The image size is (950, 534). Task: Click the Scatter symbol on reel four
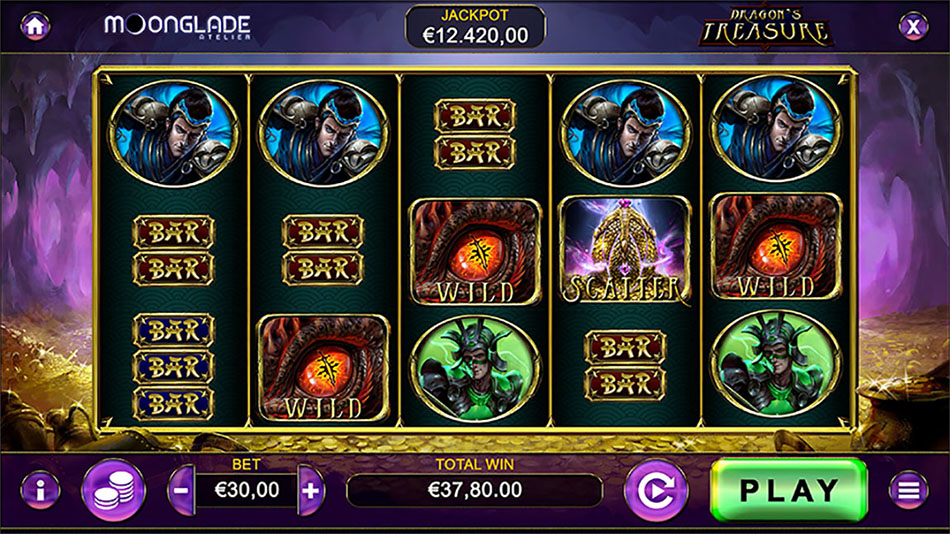(626, 250)
